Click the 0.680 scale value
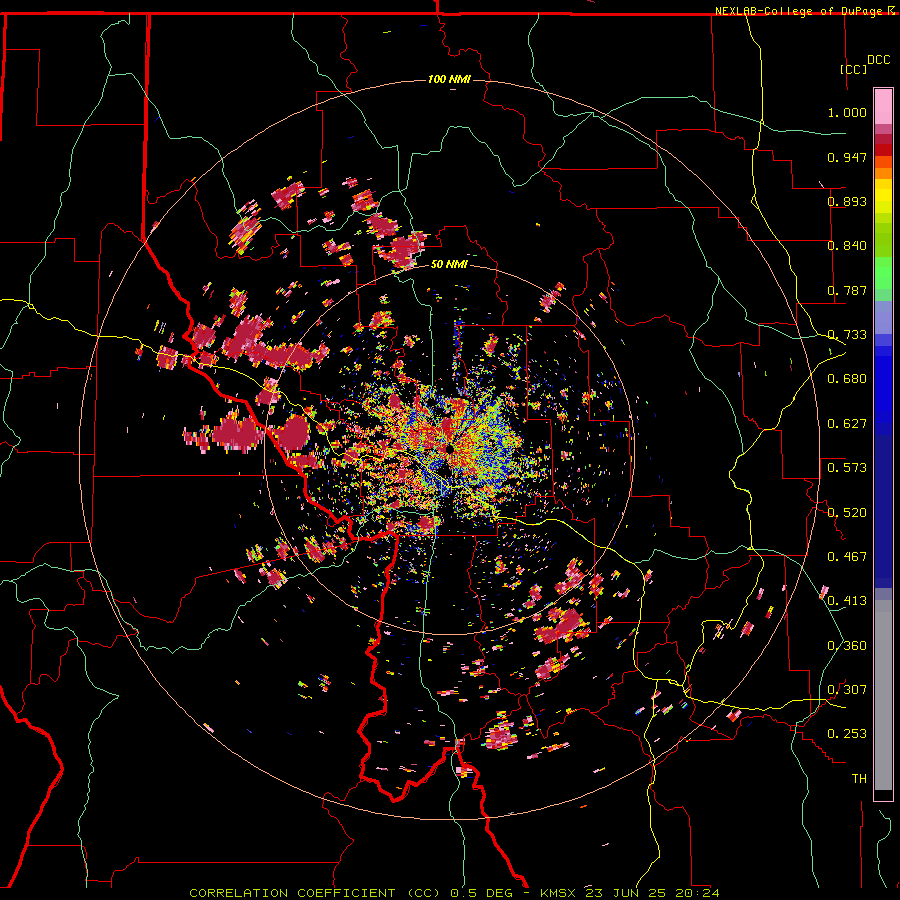 (847, 379)
